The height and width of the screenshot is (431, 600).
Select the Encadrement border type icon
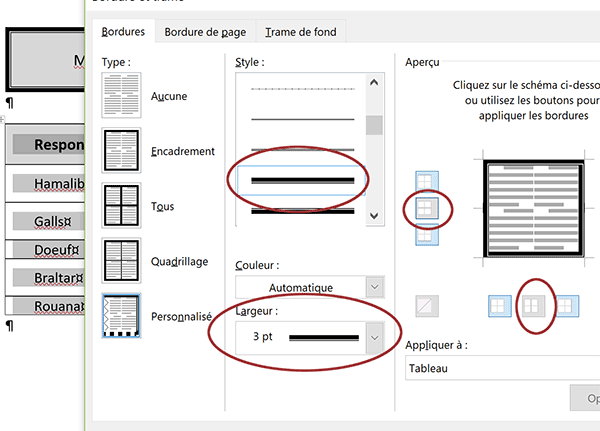click(121, 150)
